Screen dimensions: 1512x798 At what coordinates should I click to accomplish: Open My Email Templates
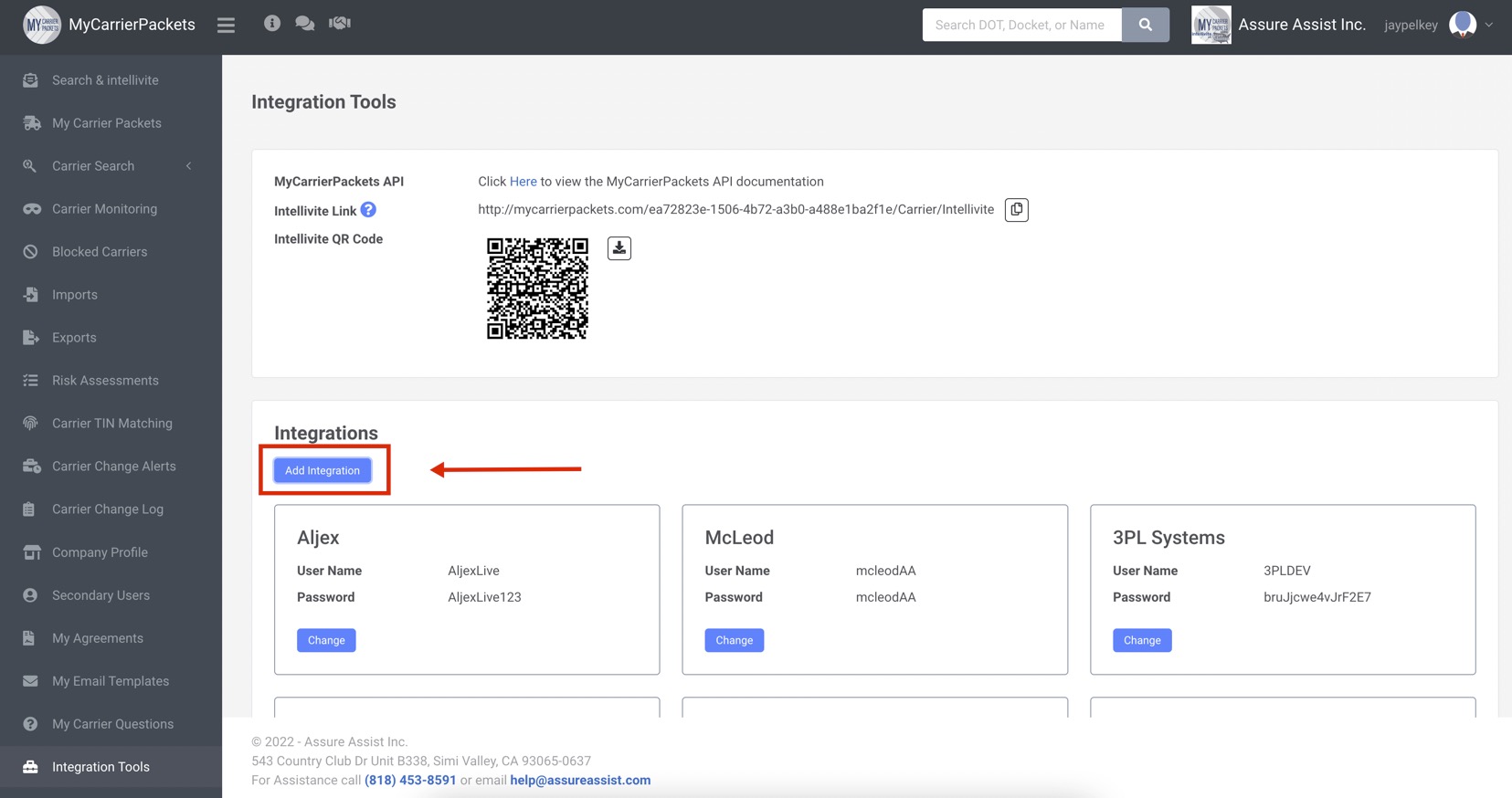pyautogui.click(x=111, y=681)
